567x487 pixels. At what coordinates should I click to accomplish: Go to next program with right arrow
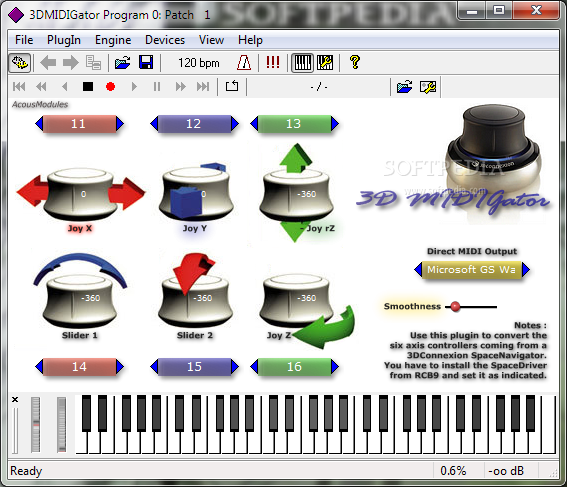71,63
